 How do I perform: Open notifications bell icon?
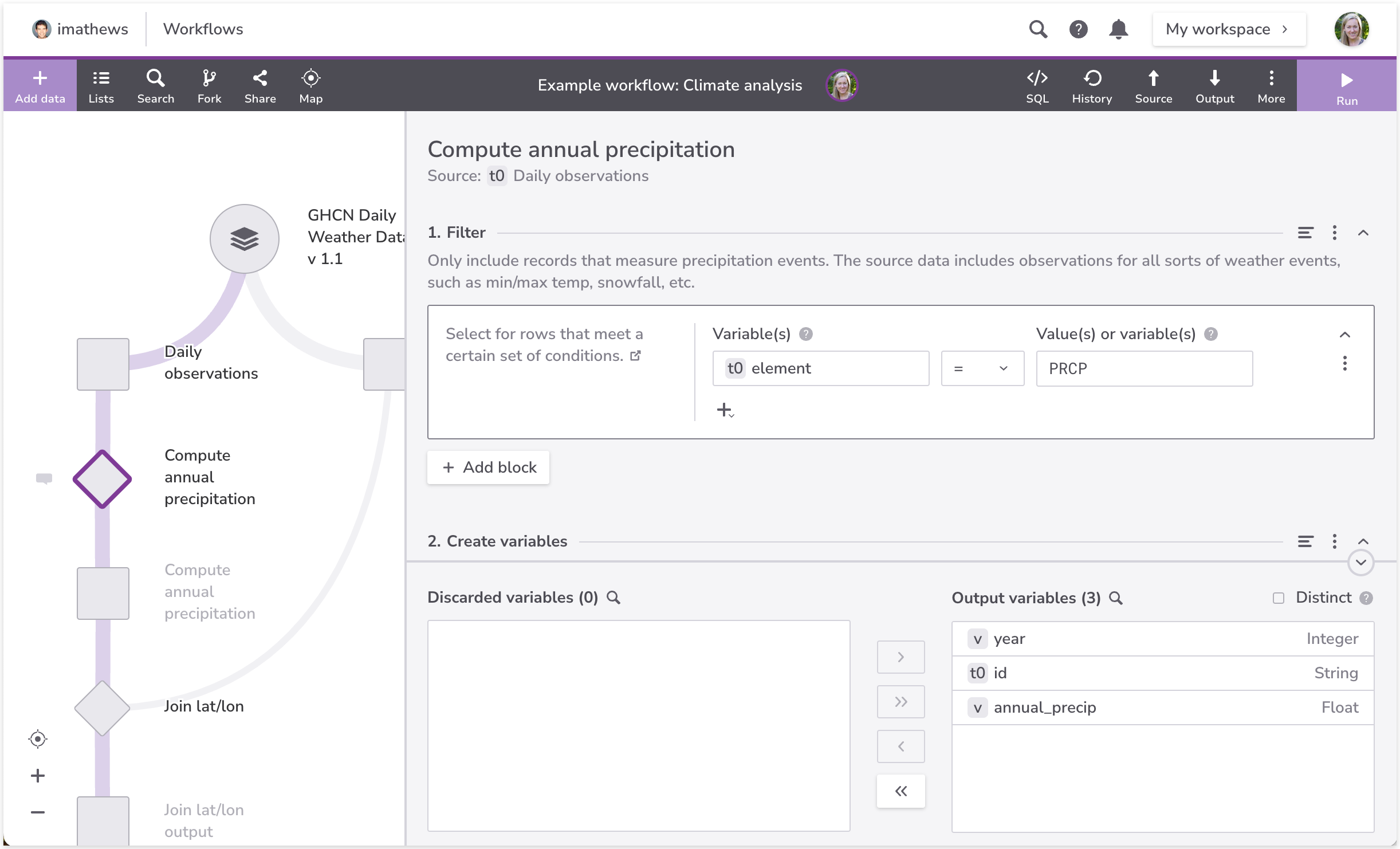coord(1118,29)
